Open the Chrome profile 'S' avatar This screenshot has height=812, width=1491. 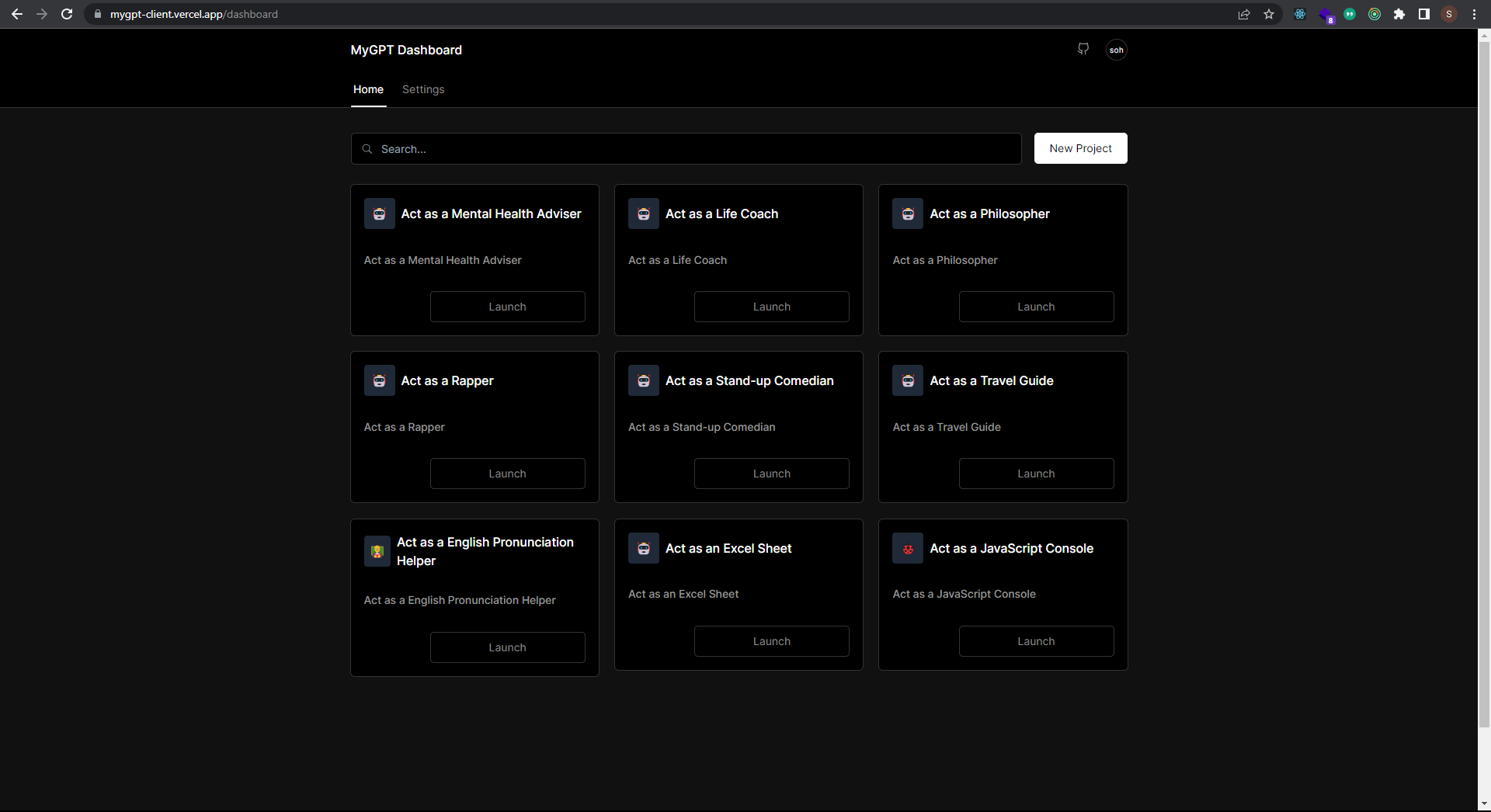[x=1449, y=14]
